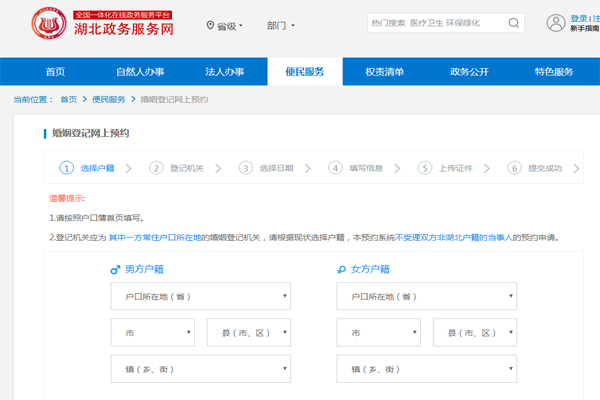The image size is (600, 400).
Task: Click the Hubei government service logo emblem
Action: tap(49, 23)
